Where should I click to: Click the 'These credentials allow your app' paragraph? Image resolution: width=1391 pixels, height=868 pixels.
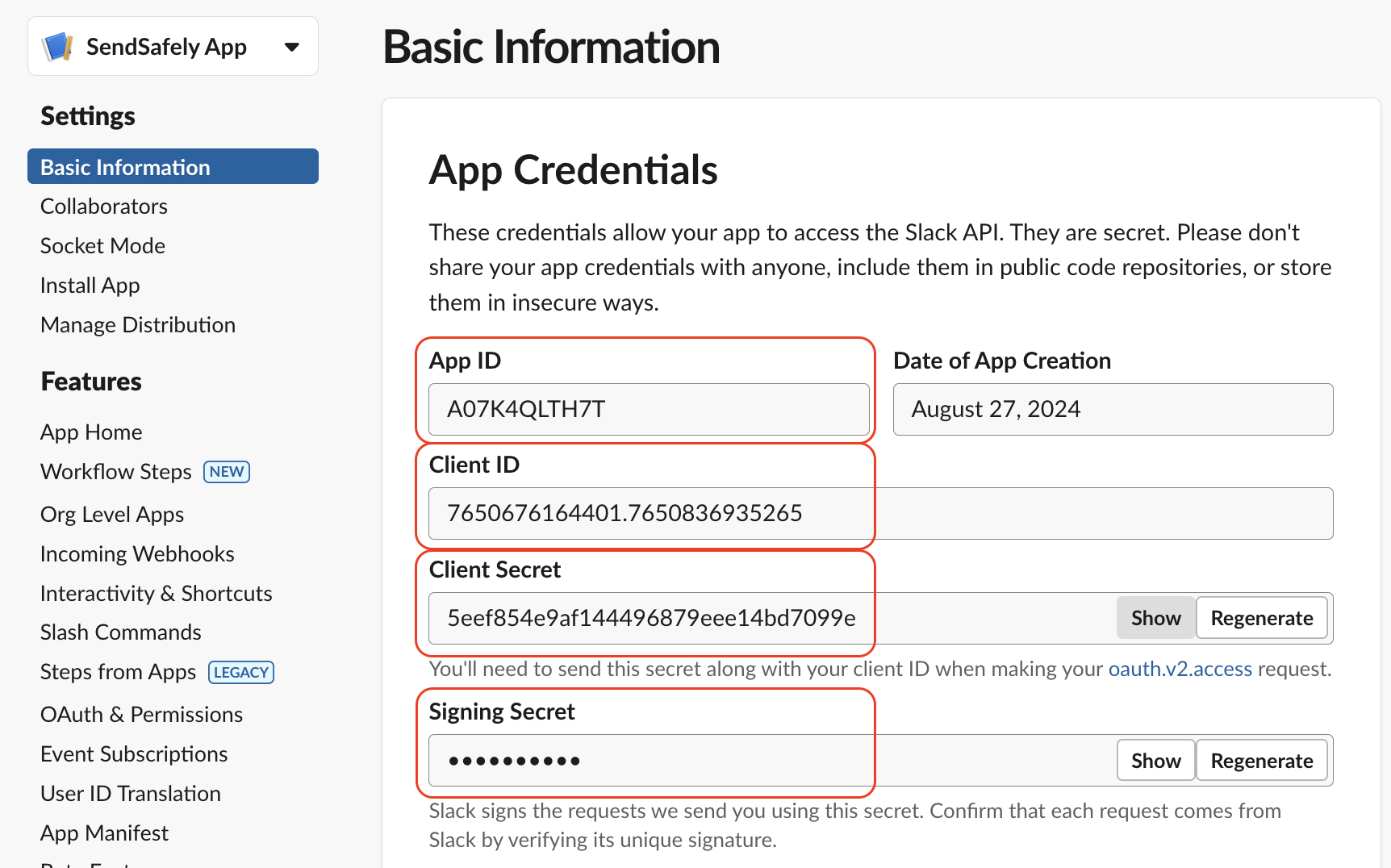click(x=880, y=267)
